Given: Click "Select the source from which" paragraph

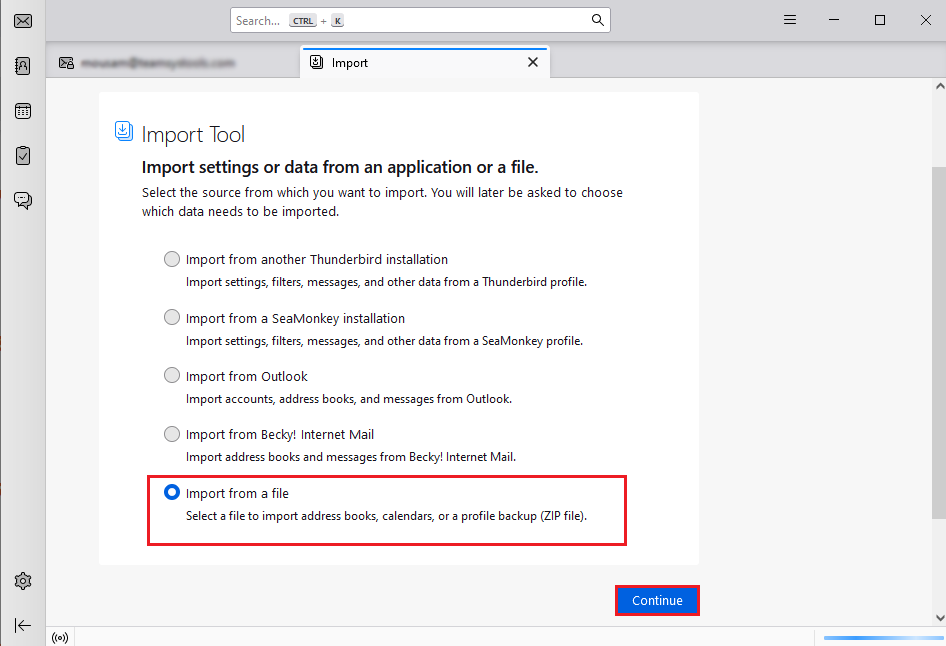Looking at the screenshot, I should coord(382,202).
